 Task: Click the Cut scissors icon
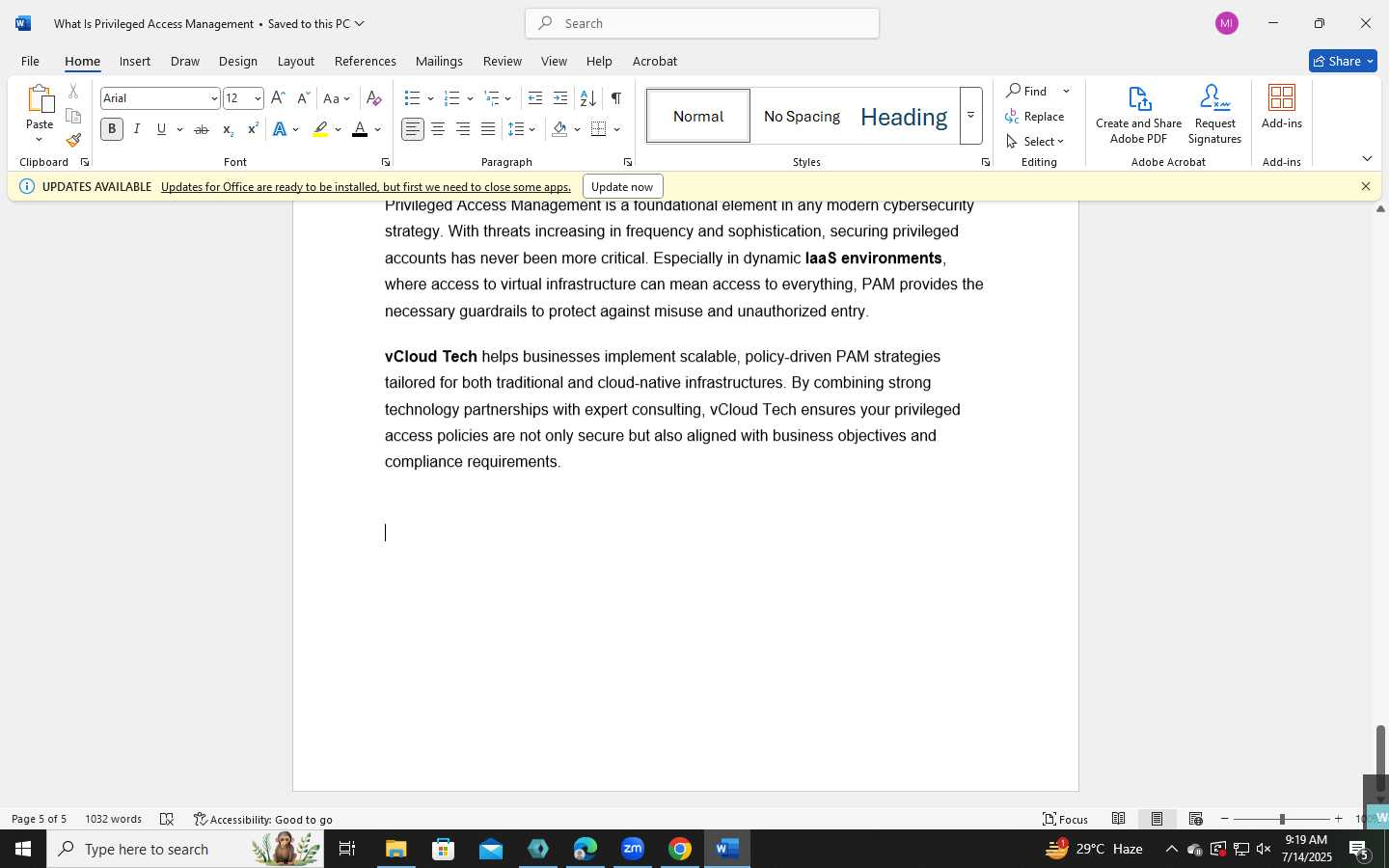coord(73,92)
